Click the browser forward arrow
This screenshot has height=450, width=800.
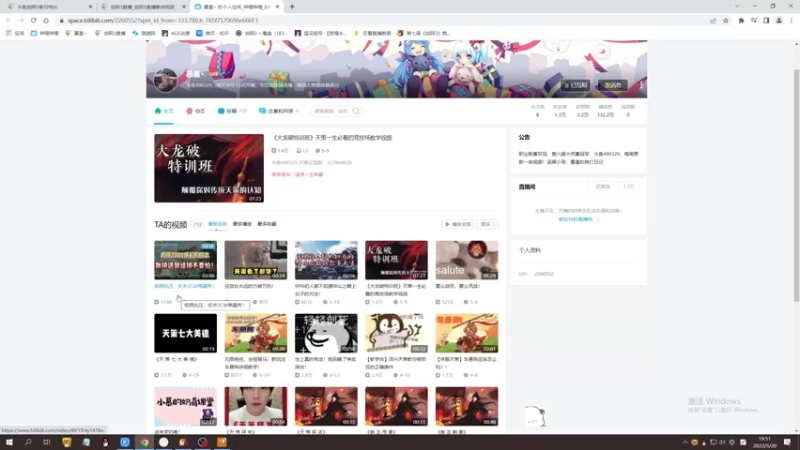[x=21, y=20]
